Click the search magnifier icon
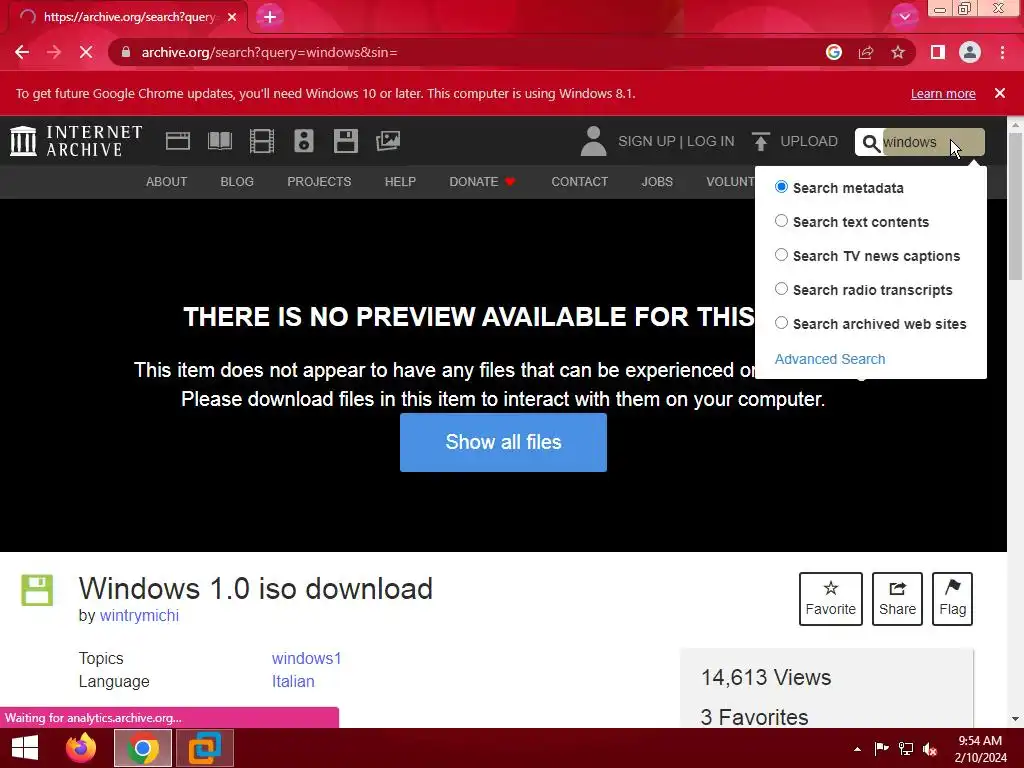1024x768 pixels. click(x=871, y=142)
